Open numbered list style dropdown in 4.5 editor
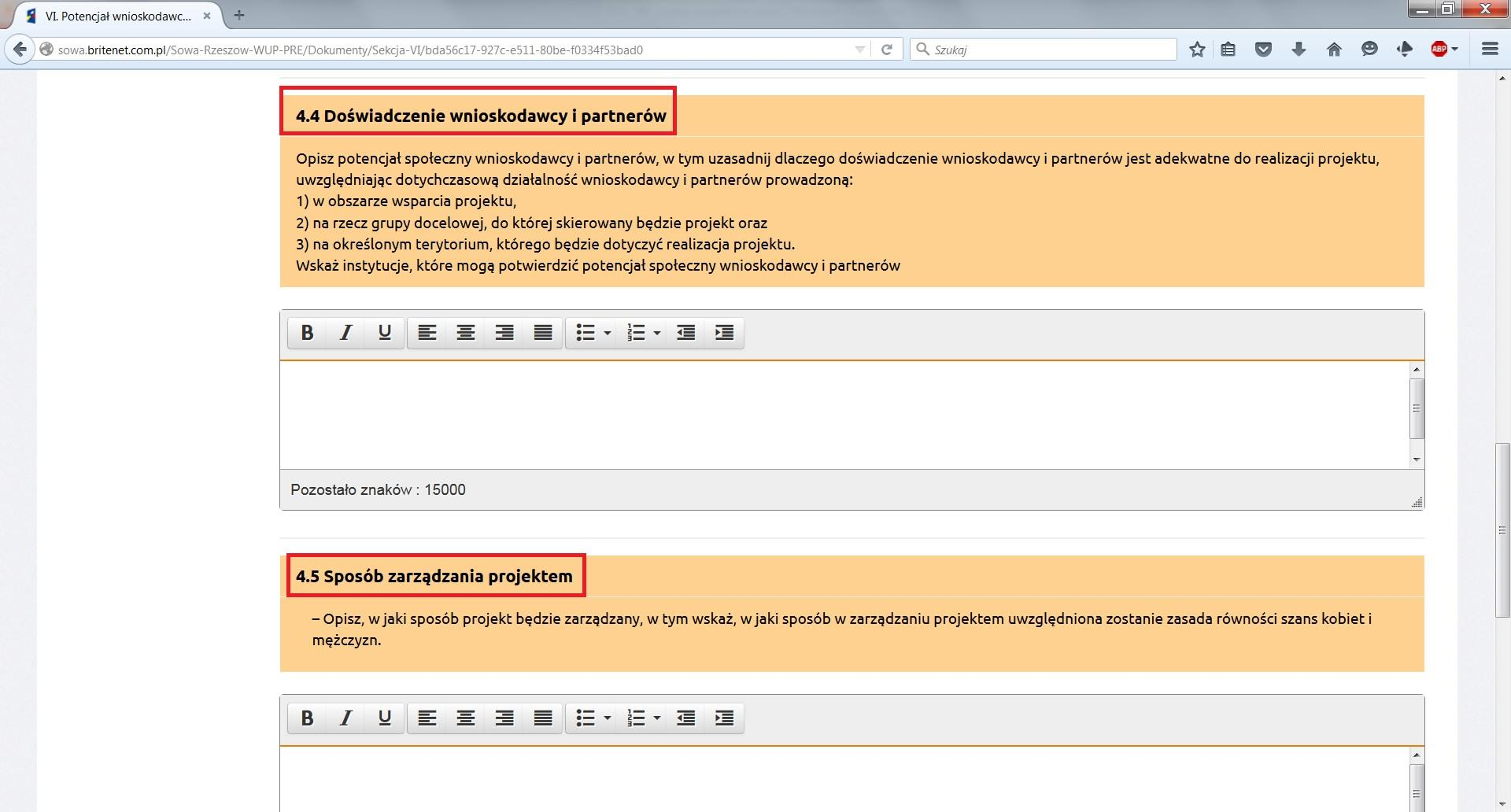The image size is (1511, 812). tap(657, 718)
